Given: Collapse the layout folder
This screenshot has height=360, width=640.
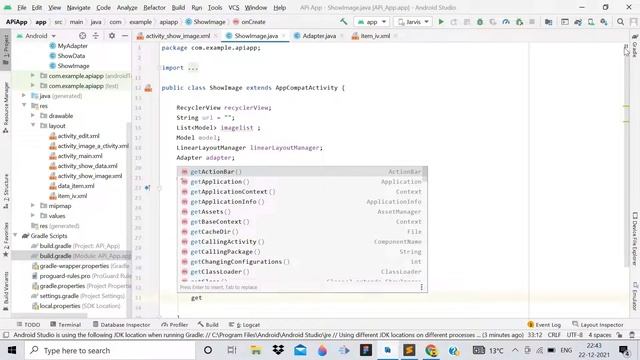Looking at the screenshot, I should coord(32,126).
